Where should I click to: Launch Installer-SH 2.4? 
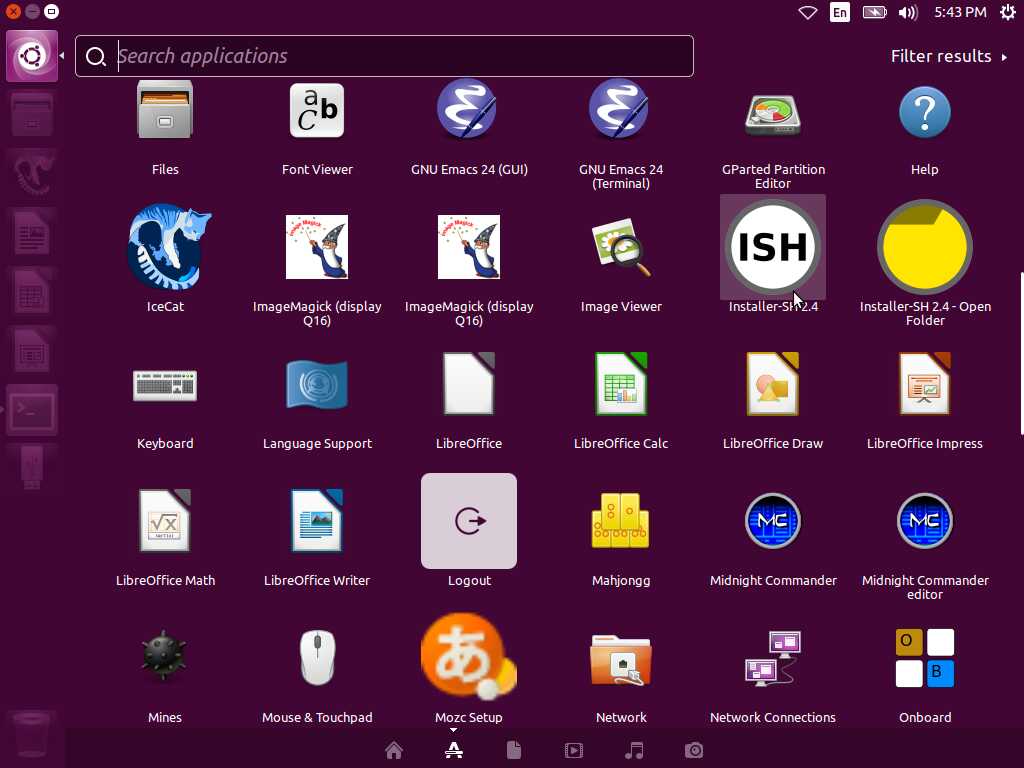coord(773,248)
